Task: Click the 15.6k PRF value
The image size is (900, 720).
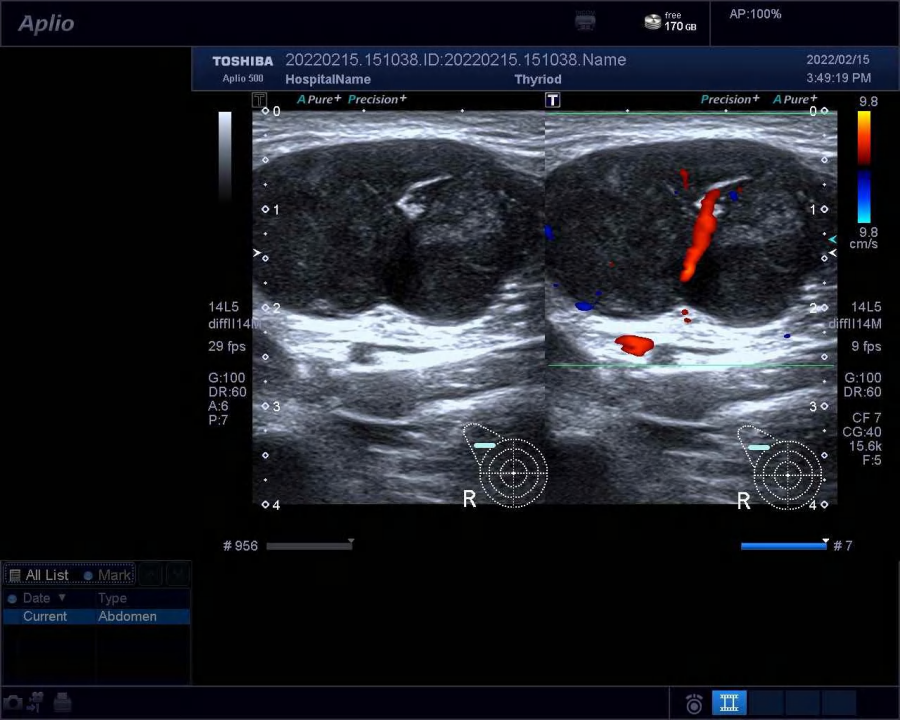Action: click(x=865, y=446)
